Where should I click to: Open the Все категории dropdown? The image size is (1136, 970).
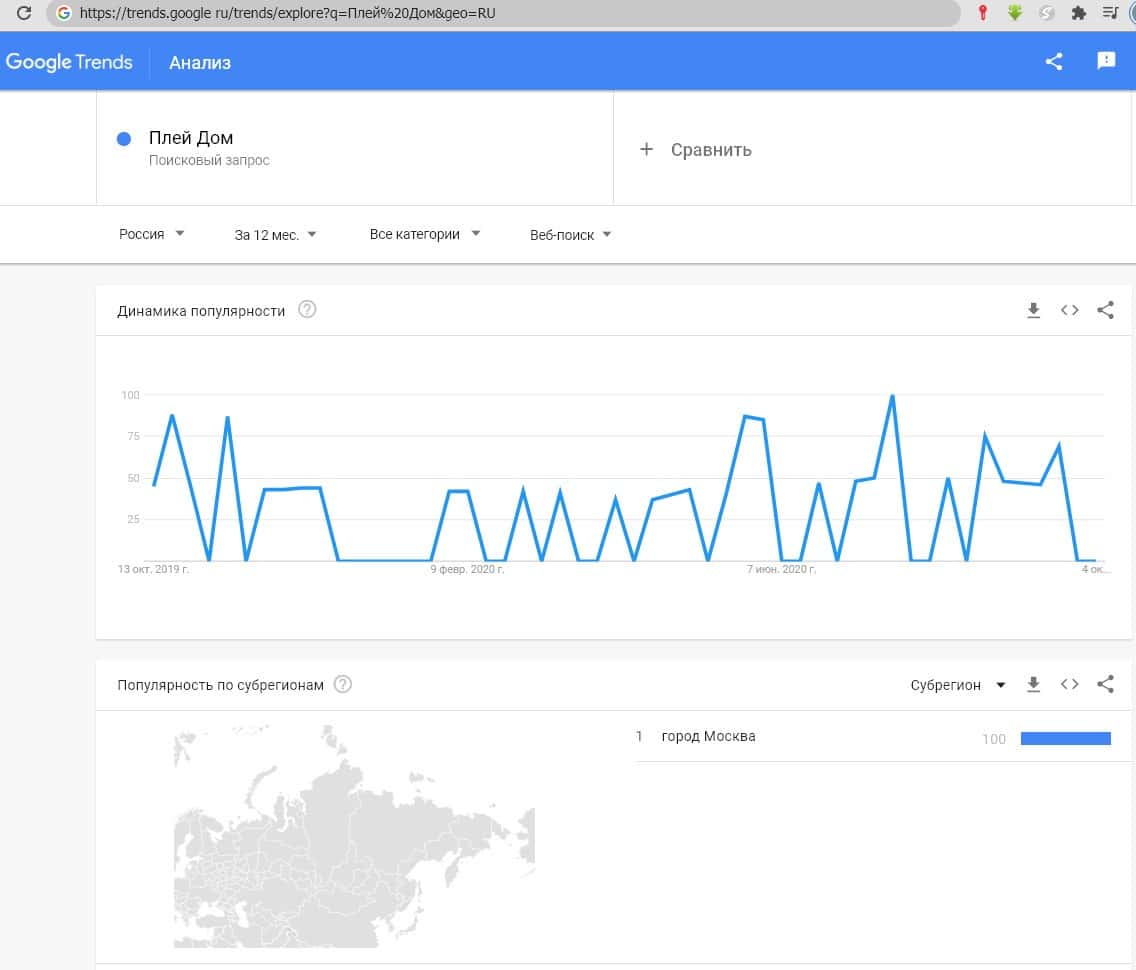(x=425, y=234)
